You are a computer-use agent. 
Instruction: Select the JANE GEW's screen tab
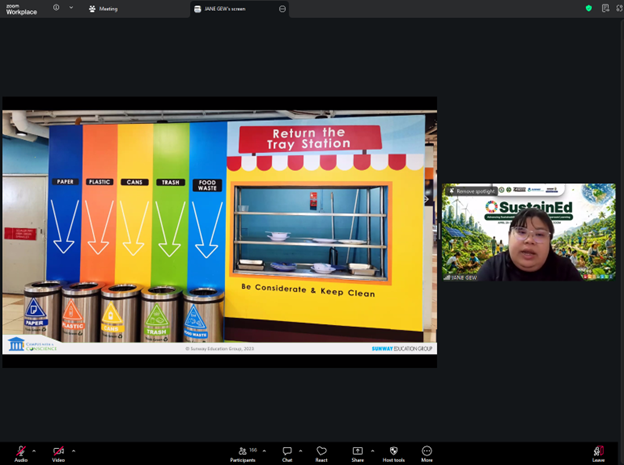click(225, 8)
